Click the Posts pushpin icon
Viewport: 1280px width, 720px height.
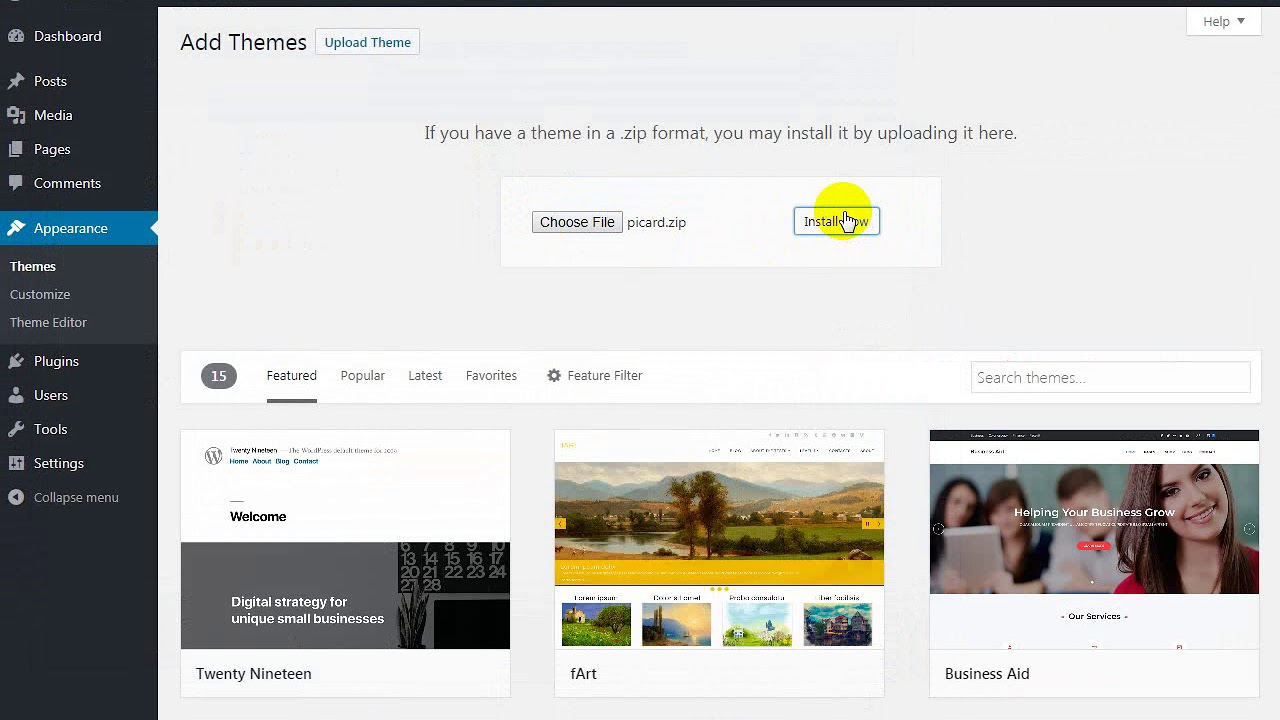pos(16,81)
